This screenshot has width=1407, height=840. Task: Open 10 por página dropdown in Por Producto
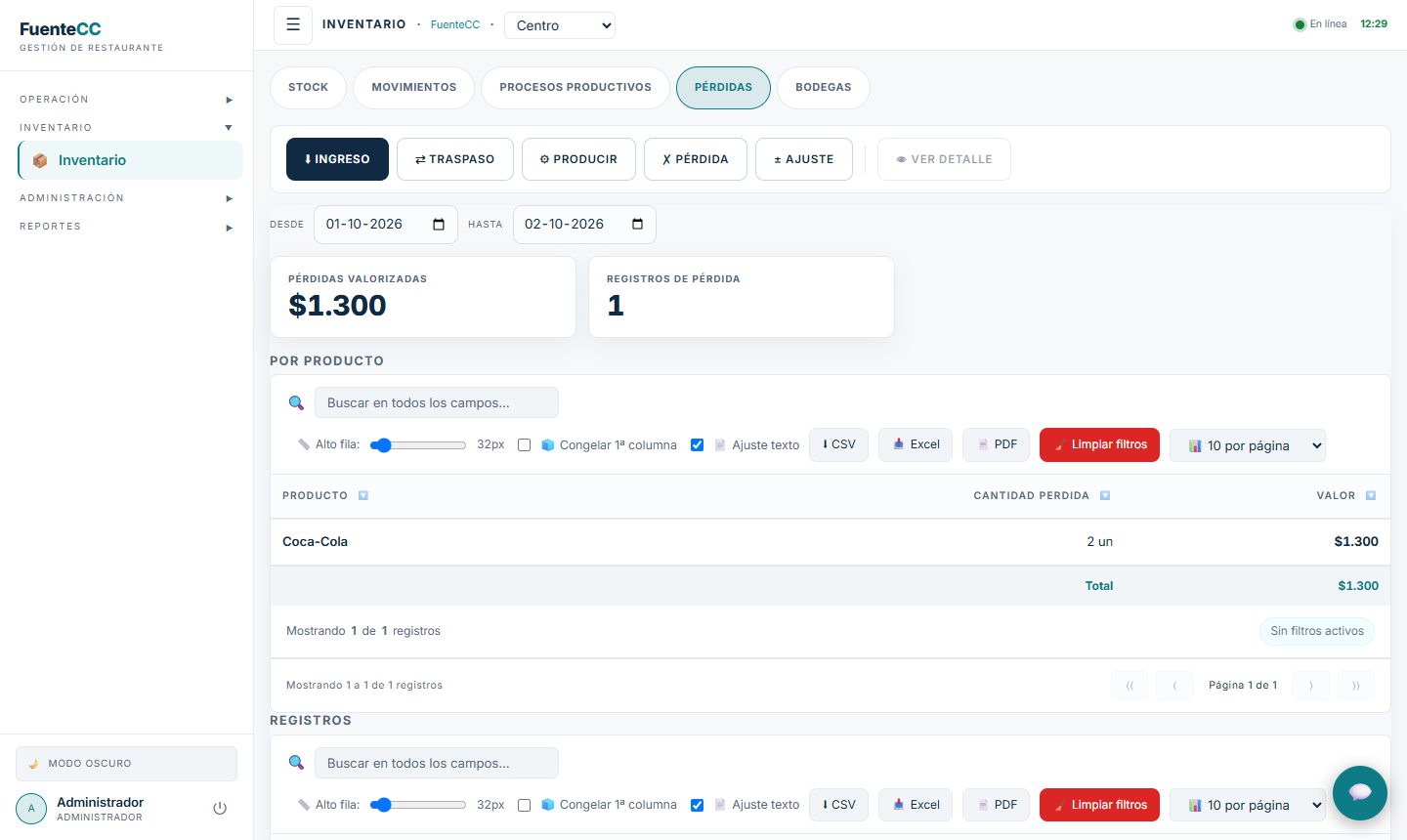point(1248,445)
